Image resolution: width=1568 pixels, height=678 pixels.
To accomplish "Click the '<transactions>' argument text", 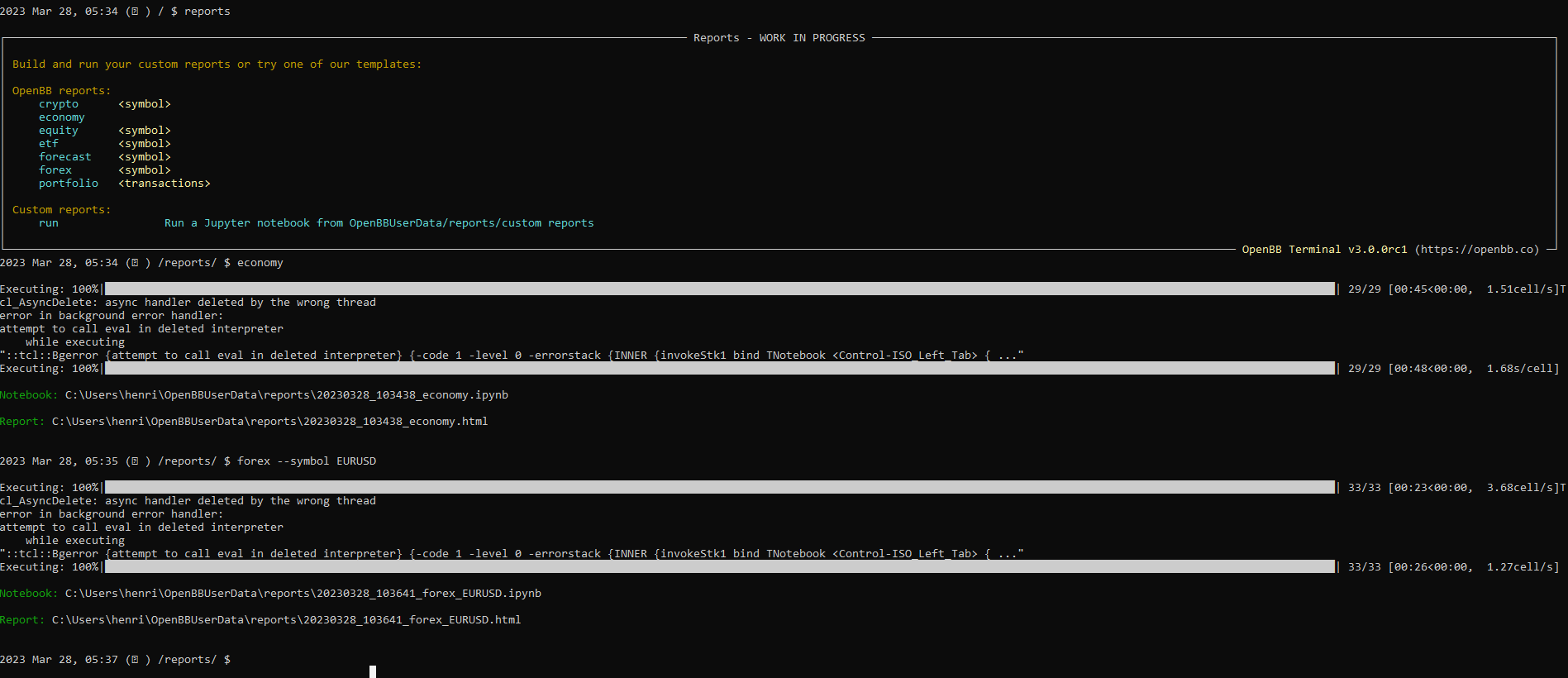I will pyautogui.click(x=164, y=184).
